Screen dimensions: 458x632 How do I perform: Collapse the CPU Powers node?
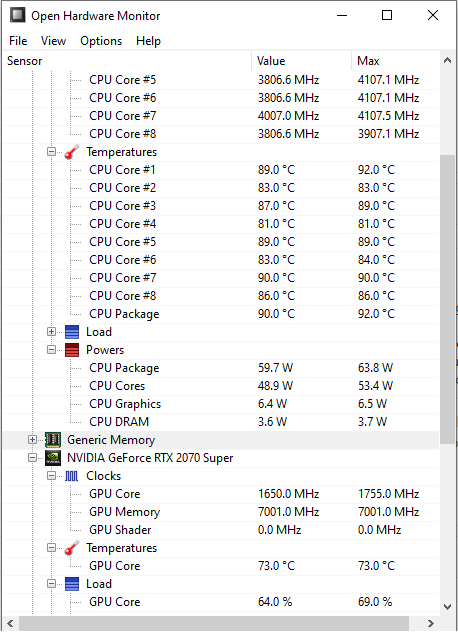[x=51, y=349]
